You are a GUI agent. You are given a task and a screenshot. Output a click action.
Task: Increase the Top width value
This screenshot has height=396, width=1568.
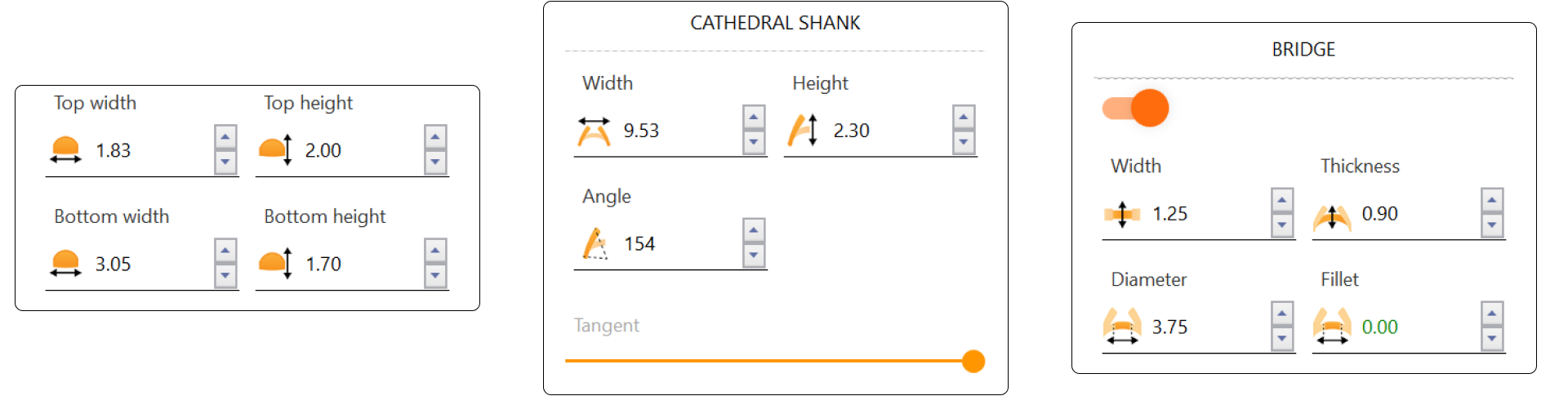tap(225, 136)
